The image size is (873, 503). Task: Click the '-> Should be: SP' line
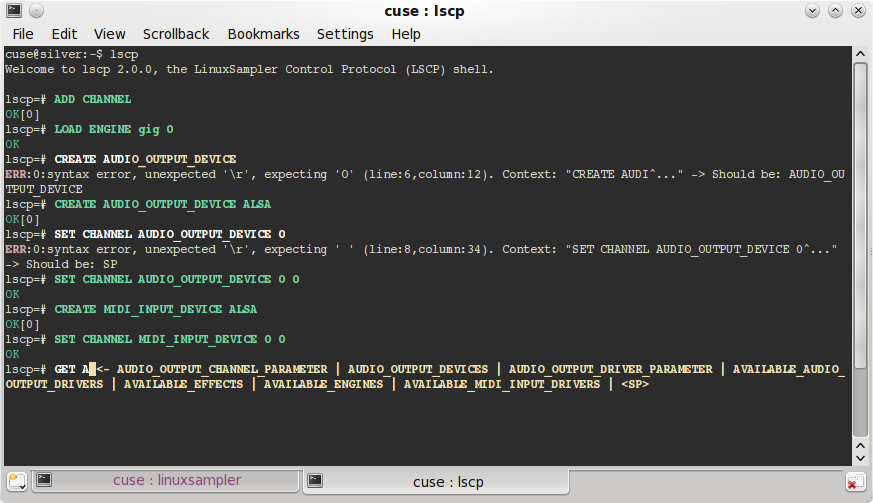click(61, 264)
